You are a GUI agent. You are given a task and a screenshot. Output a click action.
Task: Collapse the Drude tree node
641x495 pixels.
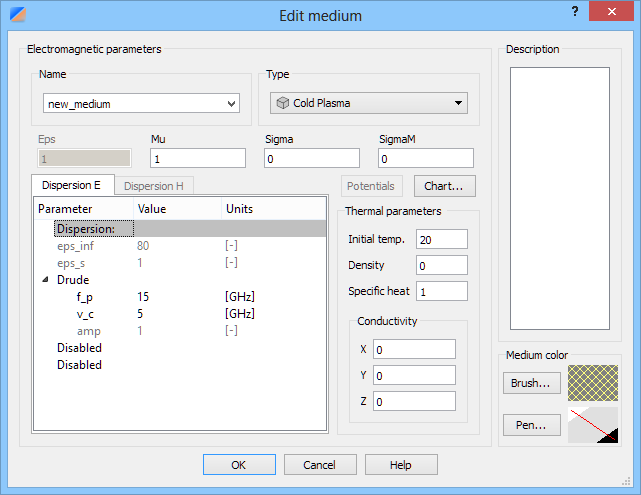[45, 280]
